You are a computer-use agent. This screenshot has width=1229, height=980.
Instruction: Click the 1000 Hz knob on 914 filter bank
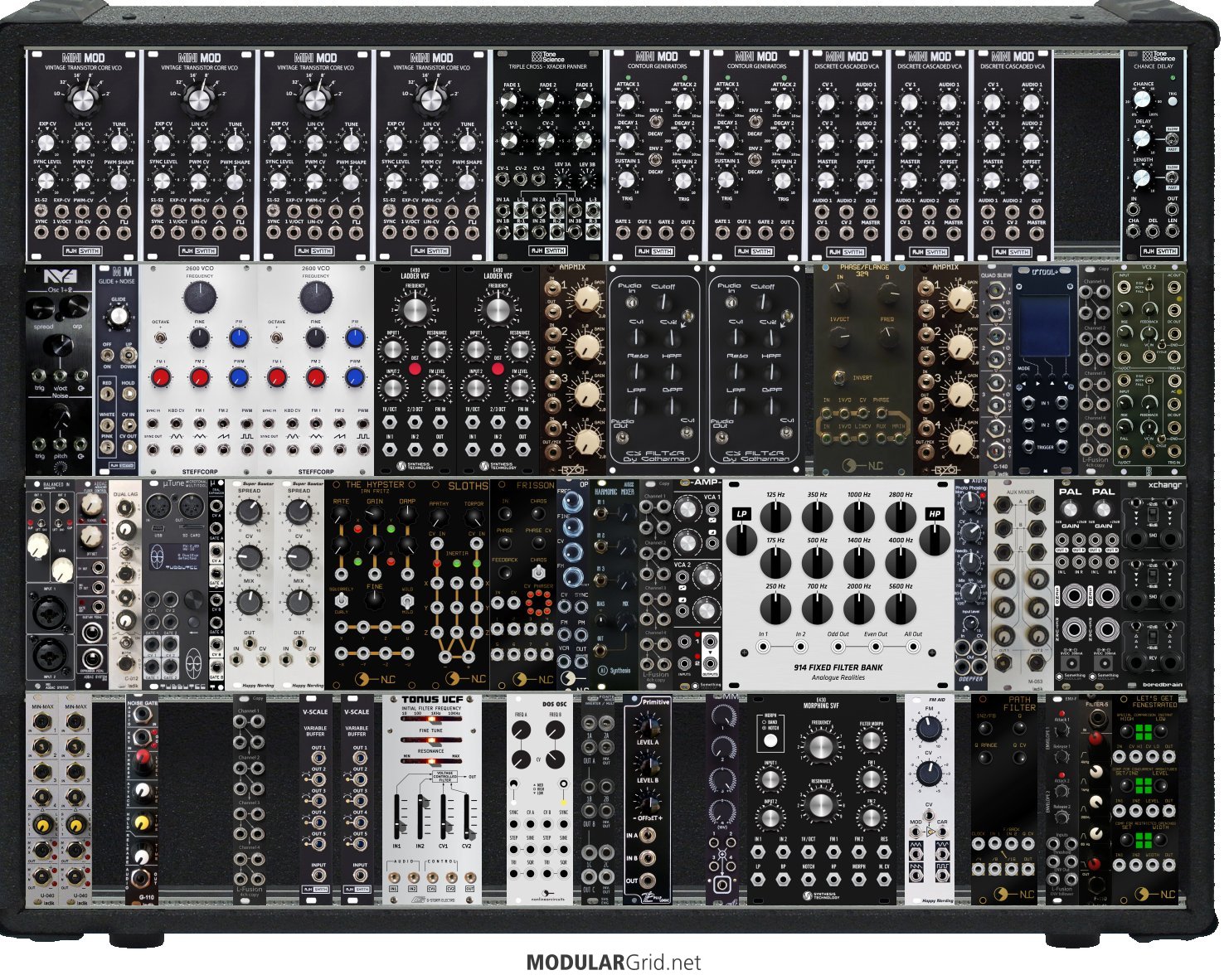click(859, 519)
